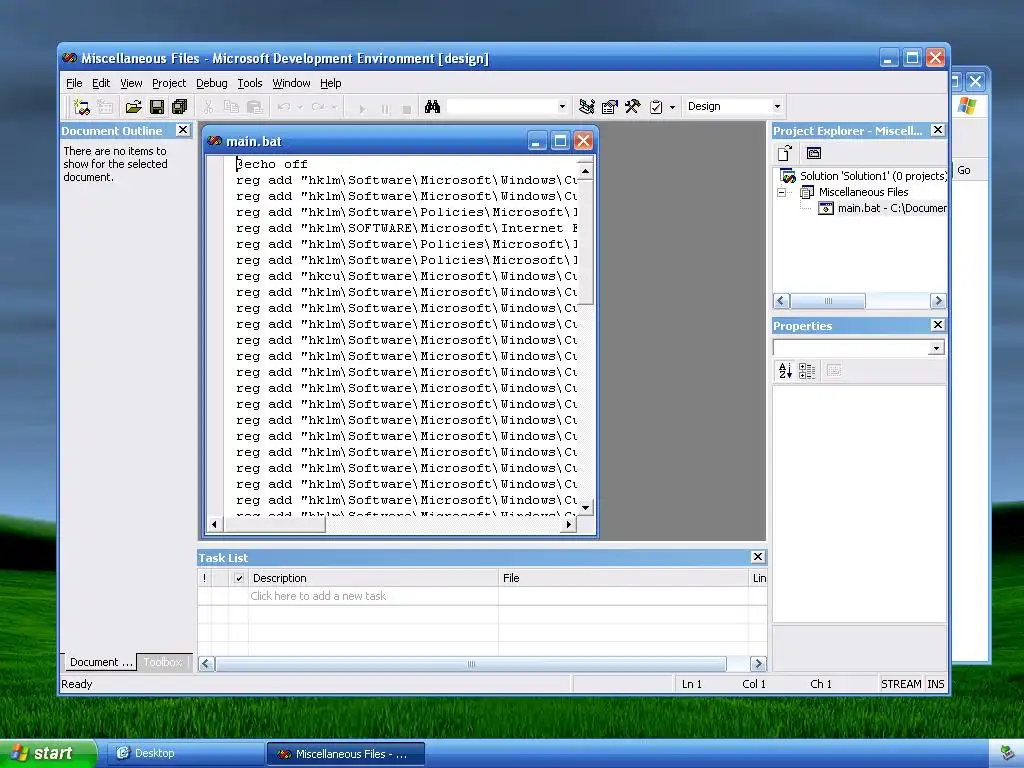Viewport: 1024px width, 768px height.
Task: Click the Break pause icon
Action: (385, 108)
